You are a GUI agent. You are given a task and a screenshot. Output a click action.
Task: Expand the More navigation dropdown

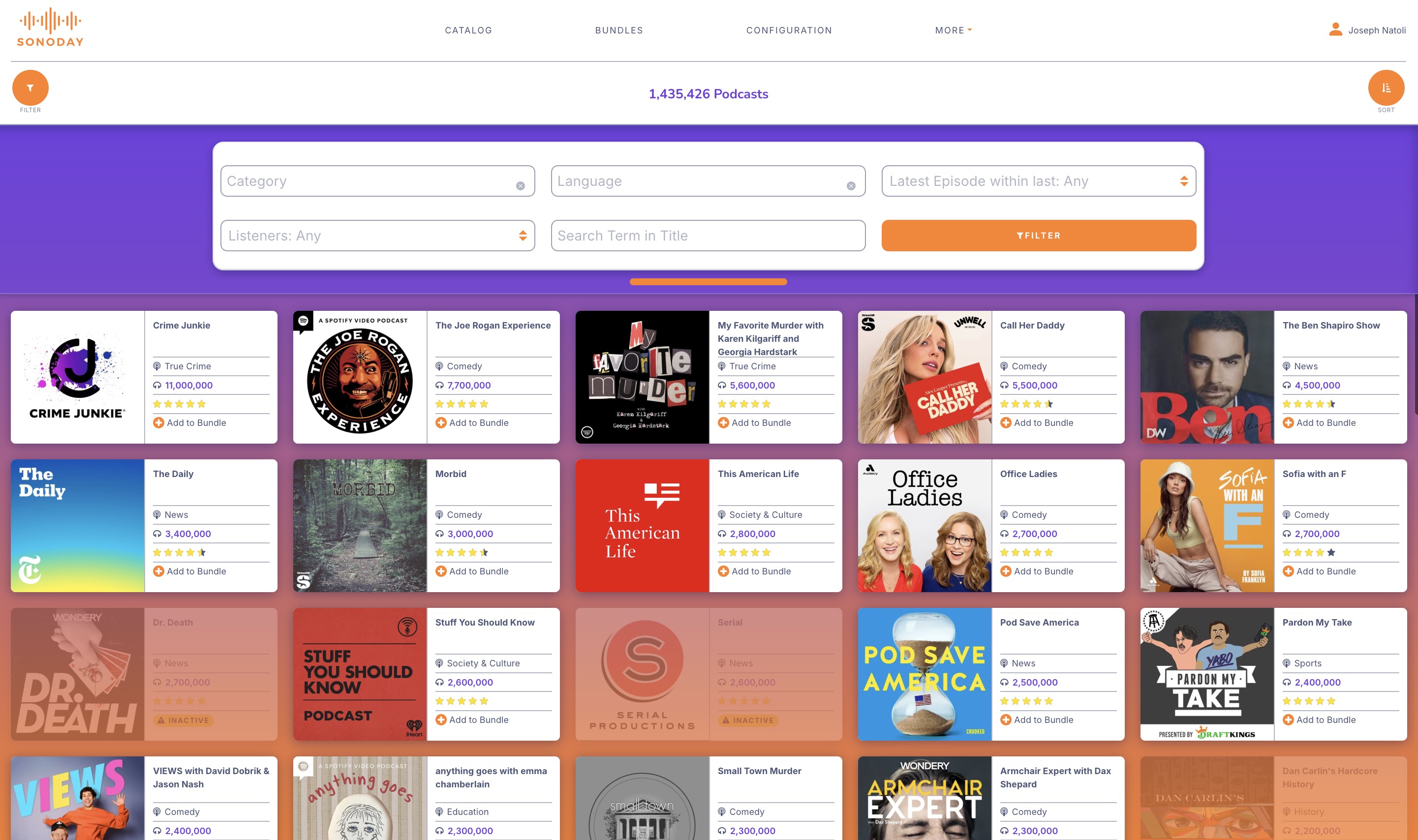point(953,30)
